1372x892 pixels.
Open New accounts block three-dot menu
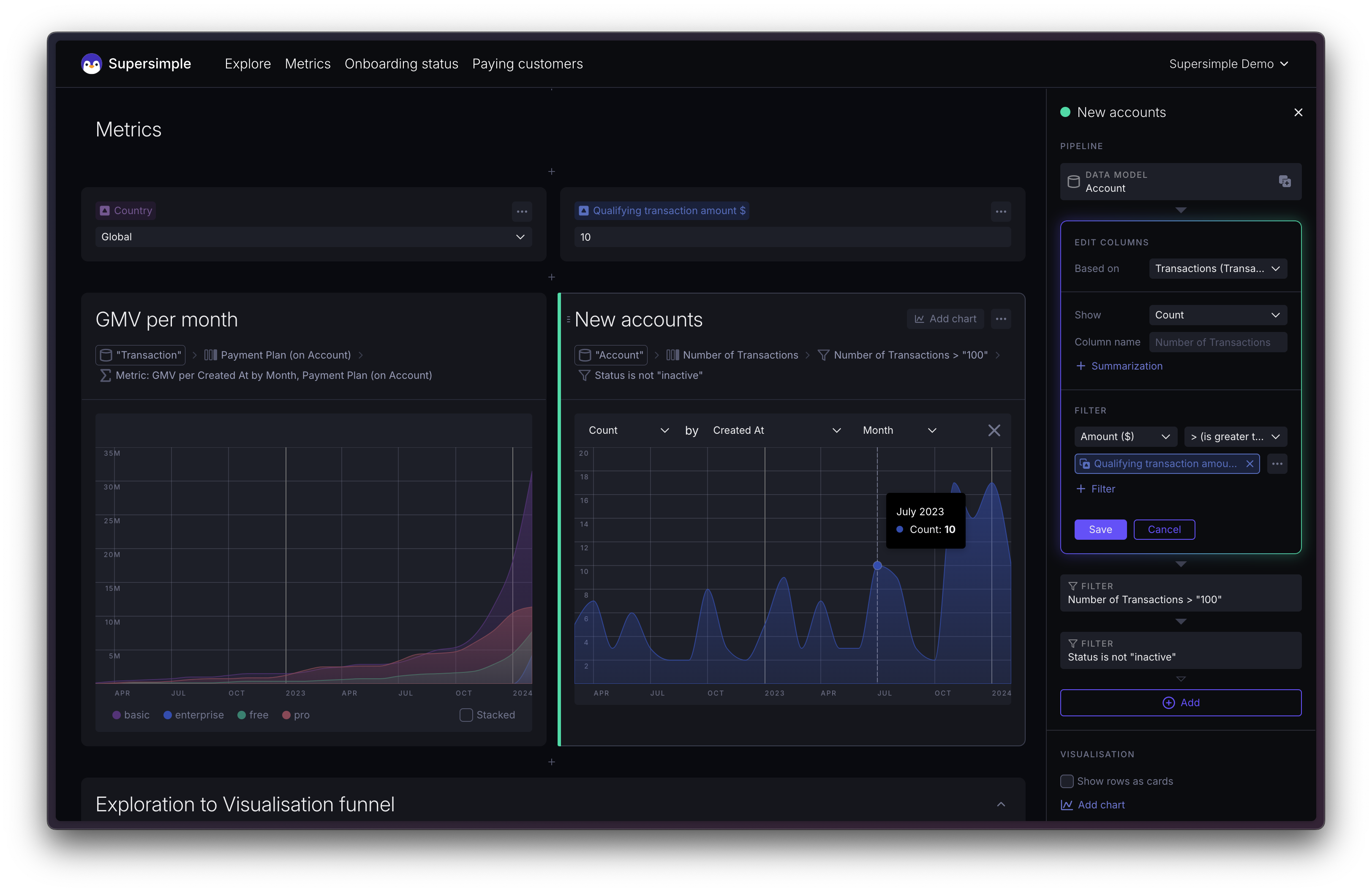(x=1001, y=318)
